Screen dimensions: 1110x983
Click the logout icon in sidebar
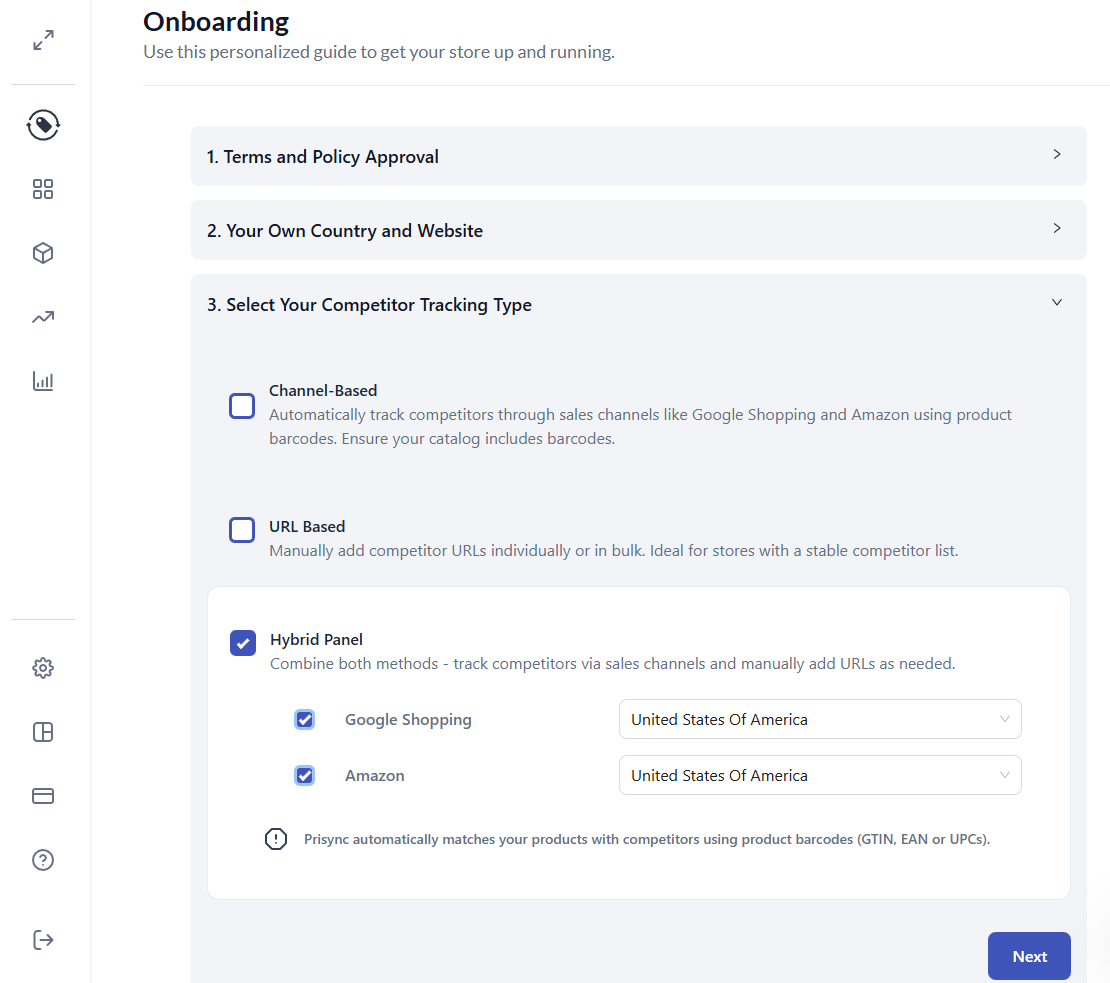coord(43,940)
